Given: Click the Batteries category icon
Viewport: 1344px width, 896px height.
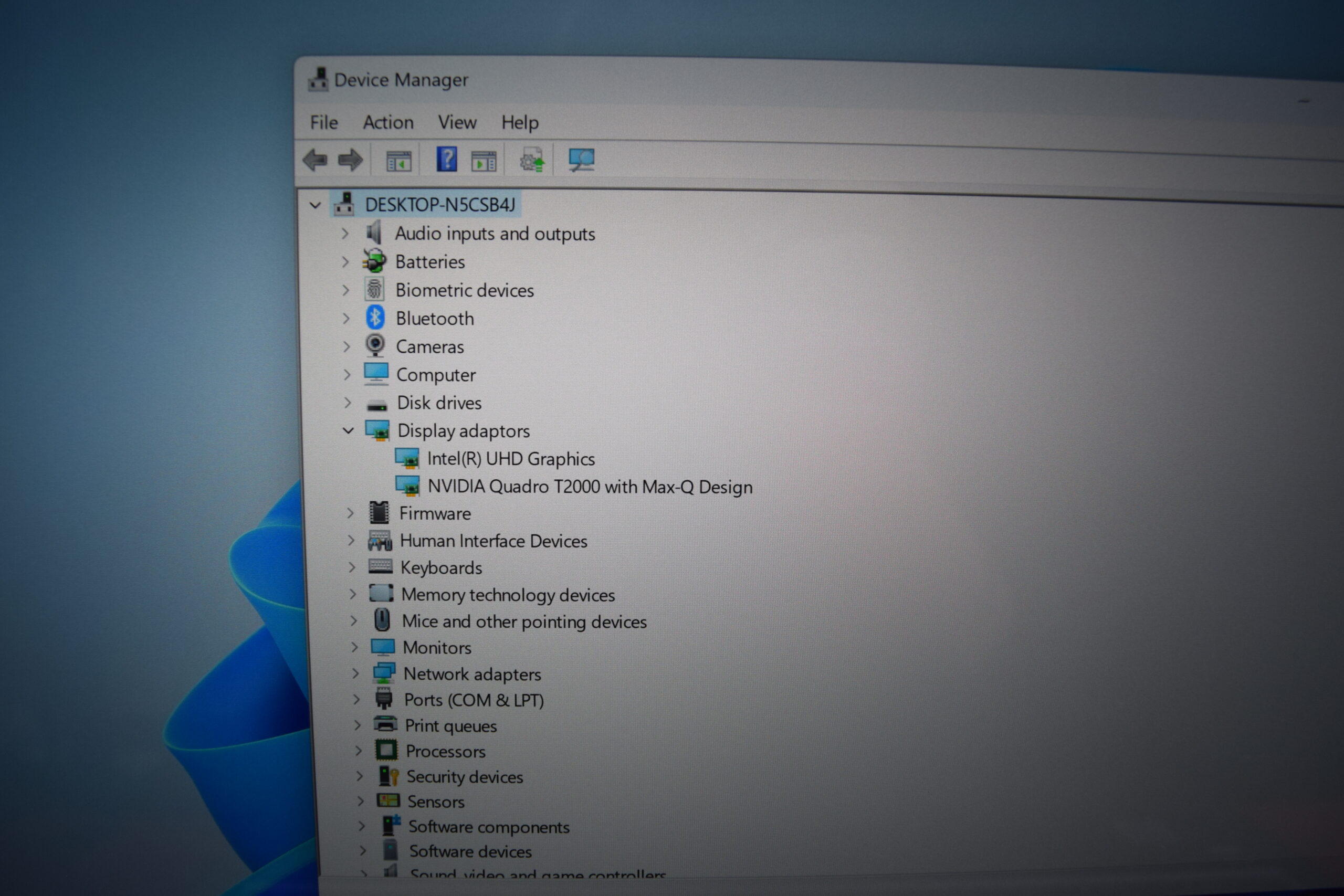Looking at the screenshot, I should [x=374, y=260].
